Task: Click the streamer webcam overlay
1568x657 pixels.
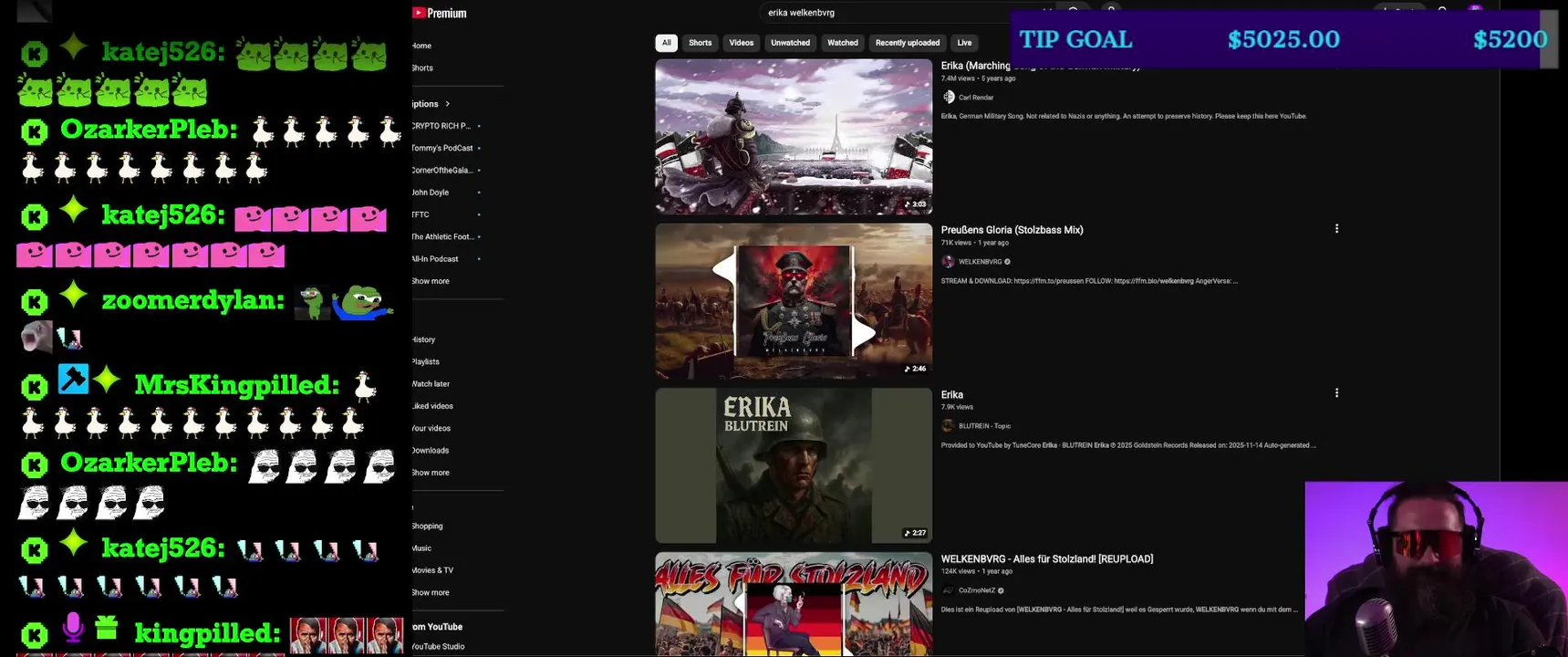Action: click(1437, 569)
